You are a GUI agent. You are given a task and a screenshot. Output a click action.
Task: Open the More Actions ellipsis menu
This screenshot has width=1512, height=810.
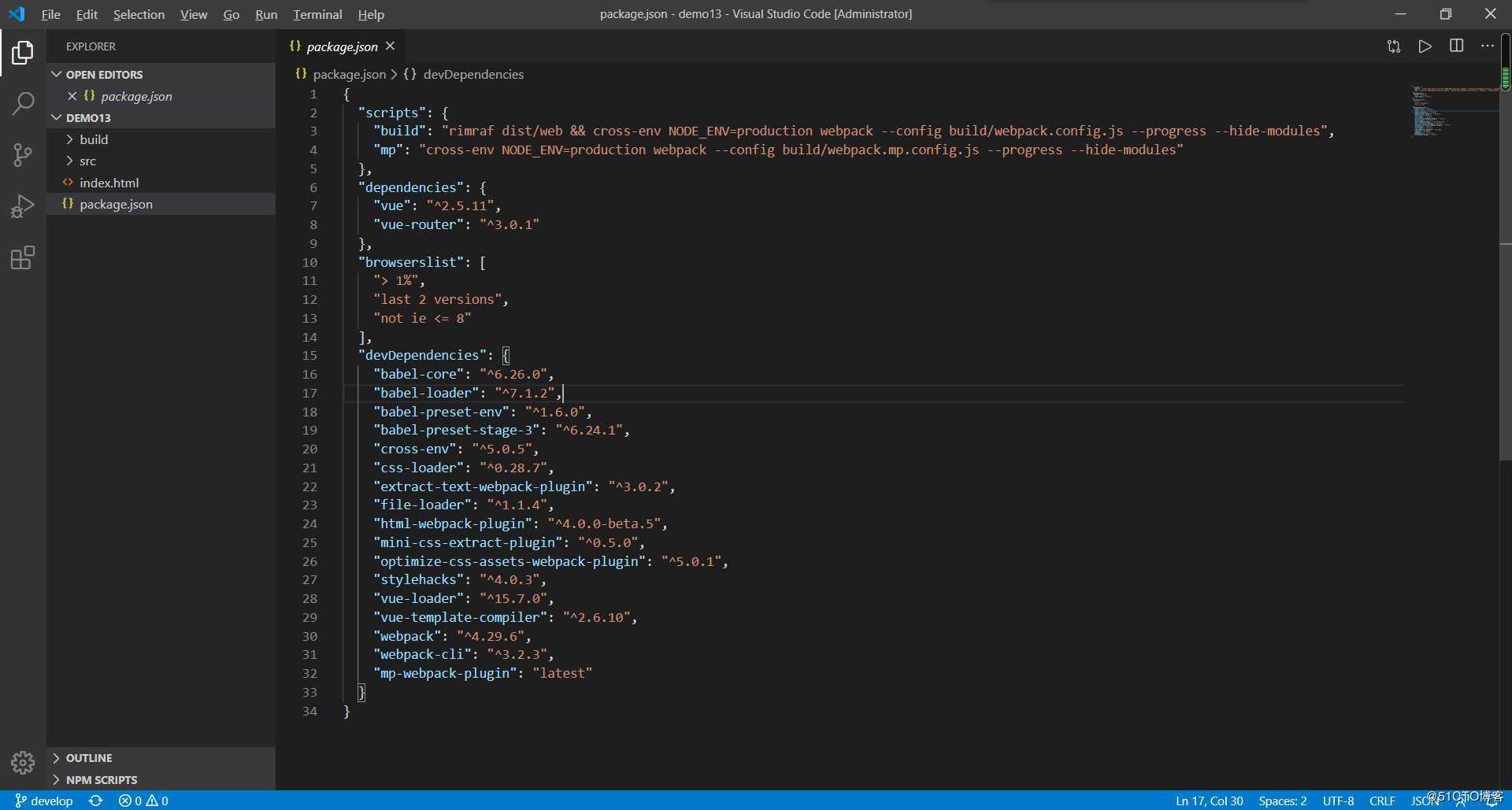[1487, 46]
